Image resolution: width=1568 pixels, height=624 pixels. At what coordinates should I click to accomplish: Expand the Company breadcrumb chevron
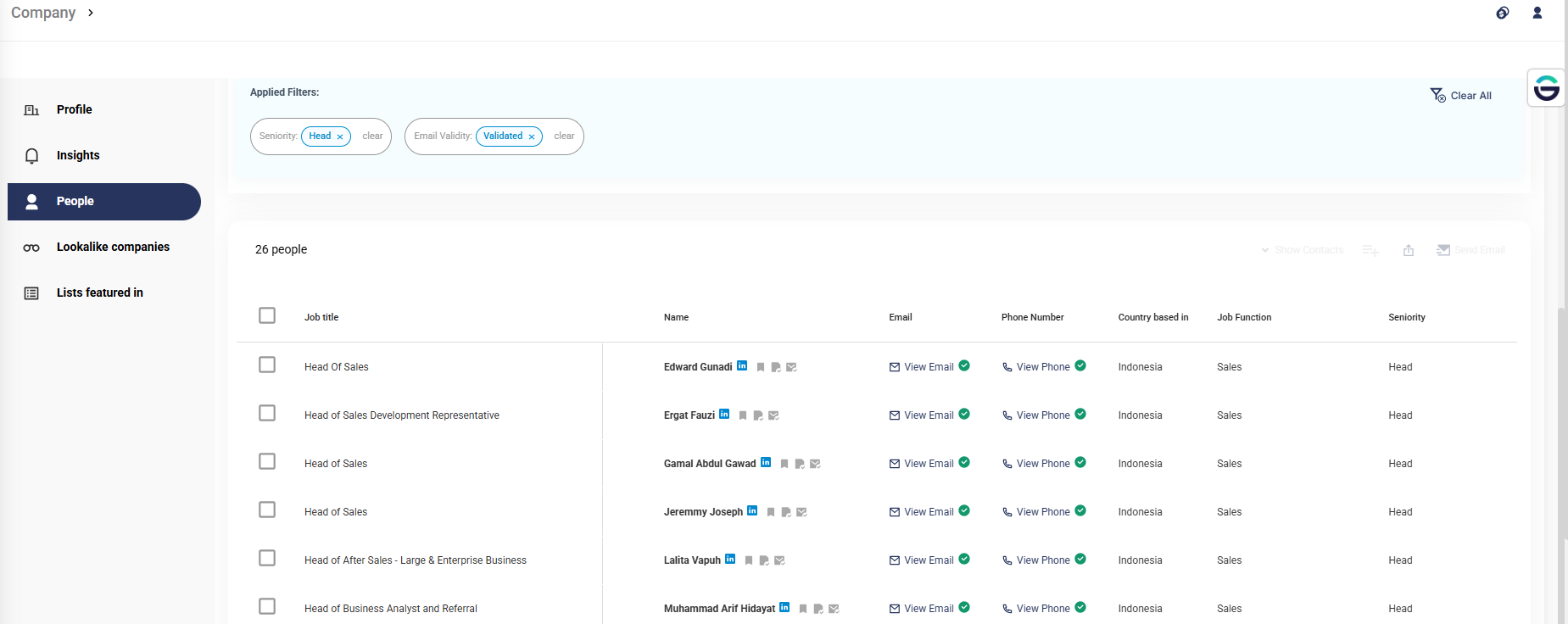coord(91,13)
